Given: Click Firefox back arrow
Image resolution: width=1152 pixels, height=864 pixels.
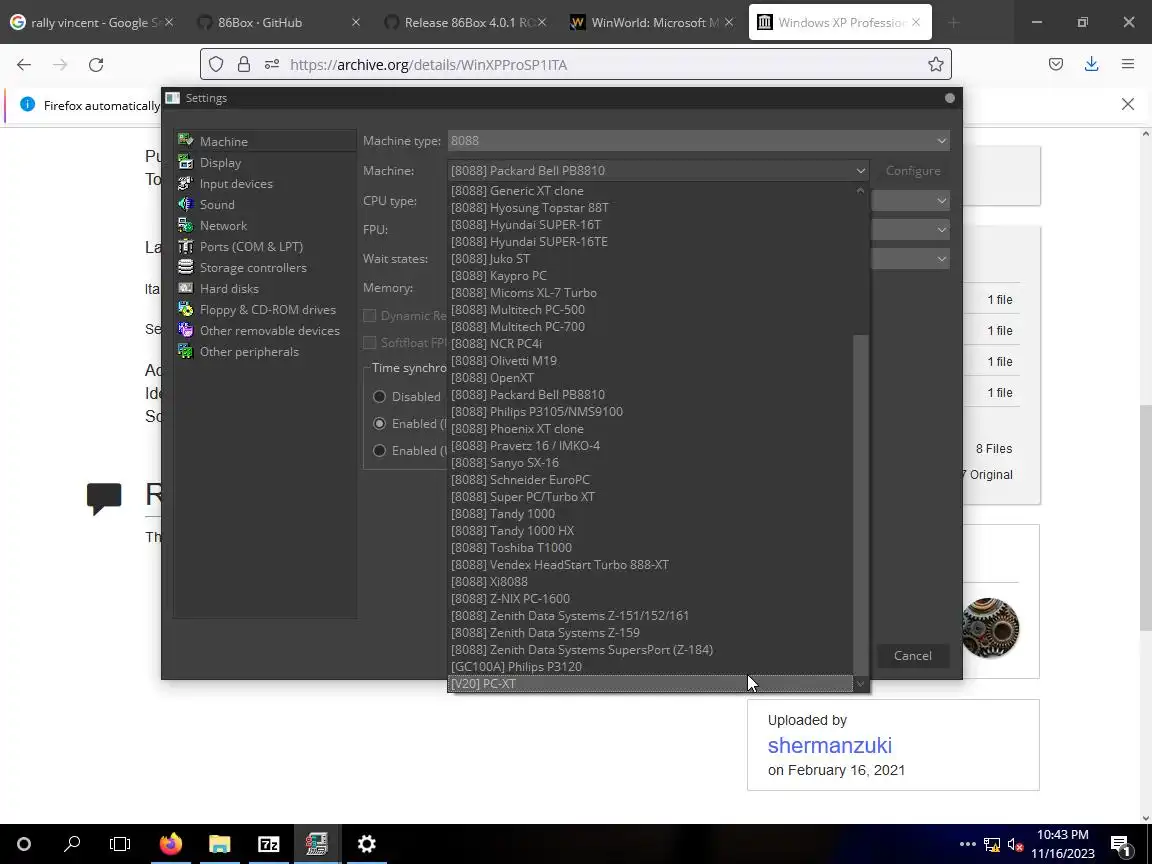Looking at the screenshot, I should [24, 65].
